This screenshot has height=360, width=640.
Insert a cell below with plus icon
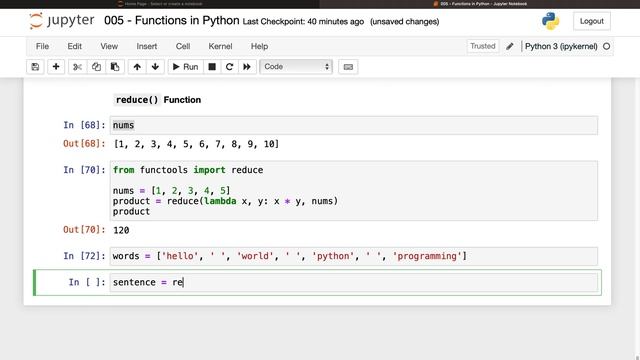pyautogui.click(x=56, y=67)
